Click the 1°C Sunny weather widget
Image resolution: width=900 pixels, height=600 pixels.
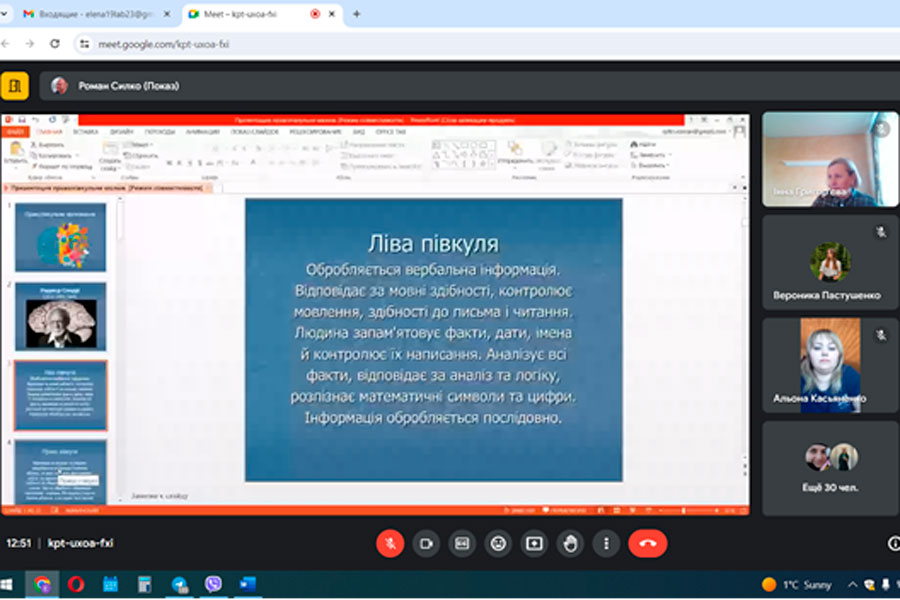tap(797, 584)
